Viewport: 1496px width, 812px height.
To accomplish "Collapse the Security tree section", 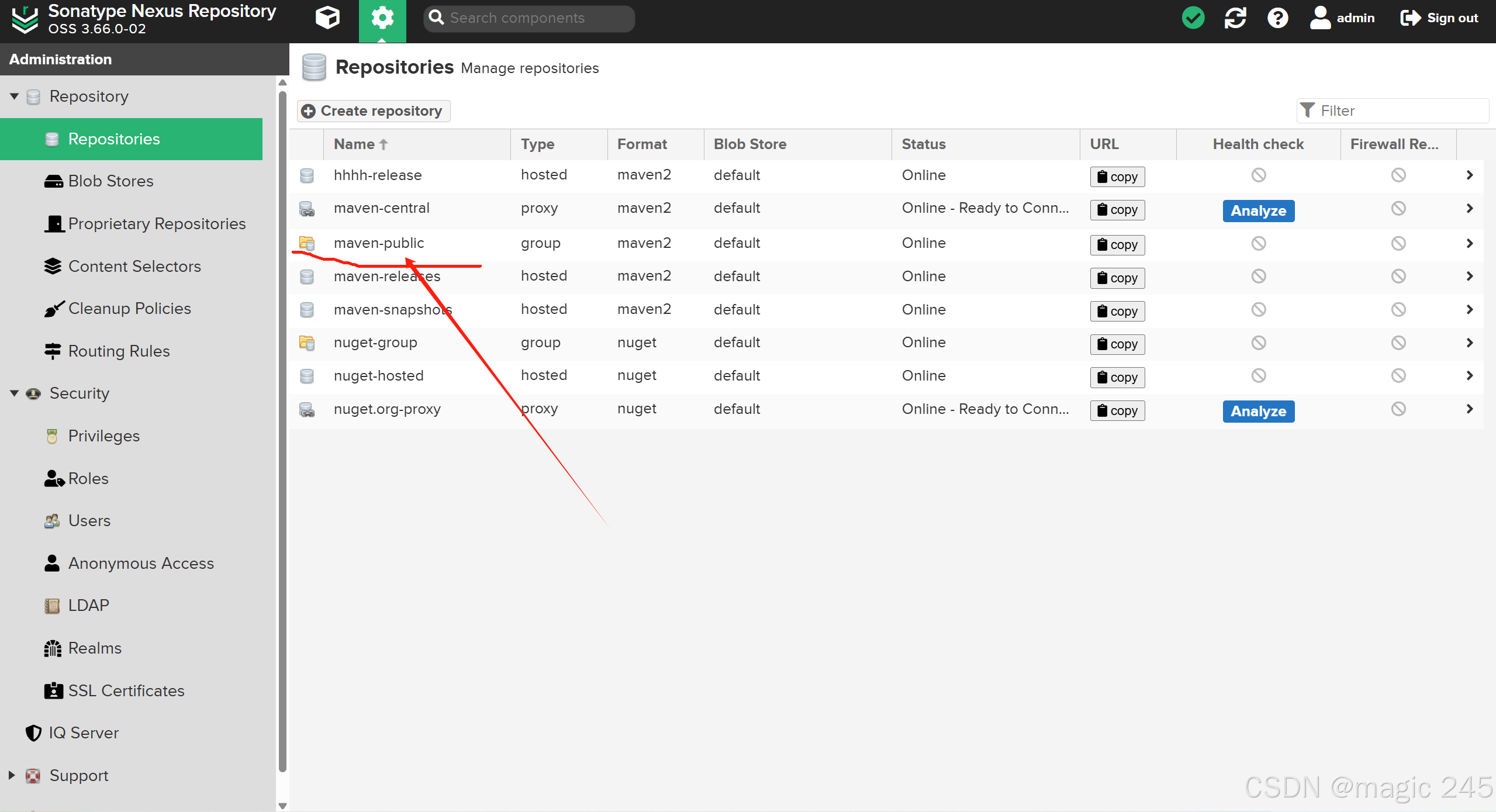I will [x=15, y=393].
